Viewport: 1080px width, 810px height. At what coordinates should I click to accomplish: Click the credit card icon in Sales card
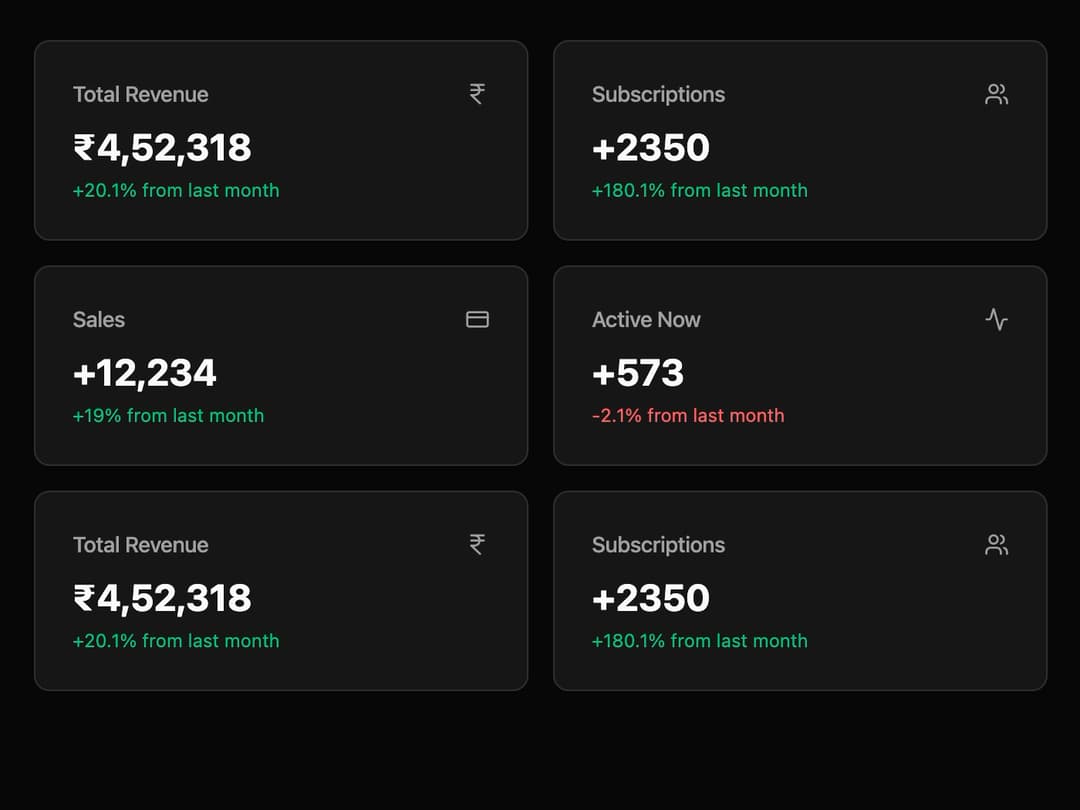point(477,320)
